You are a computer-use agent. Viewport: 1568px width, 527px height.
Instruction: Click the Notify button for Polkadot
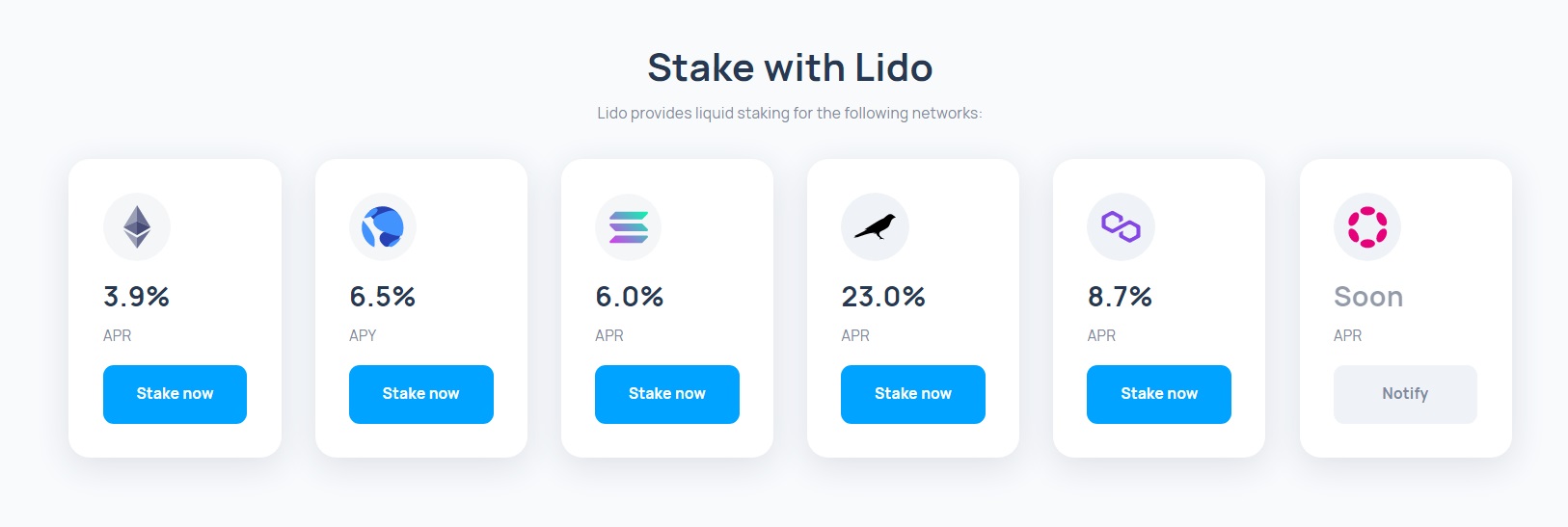pyautogui.click(x=1405, y=394)
